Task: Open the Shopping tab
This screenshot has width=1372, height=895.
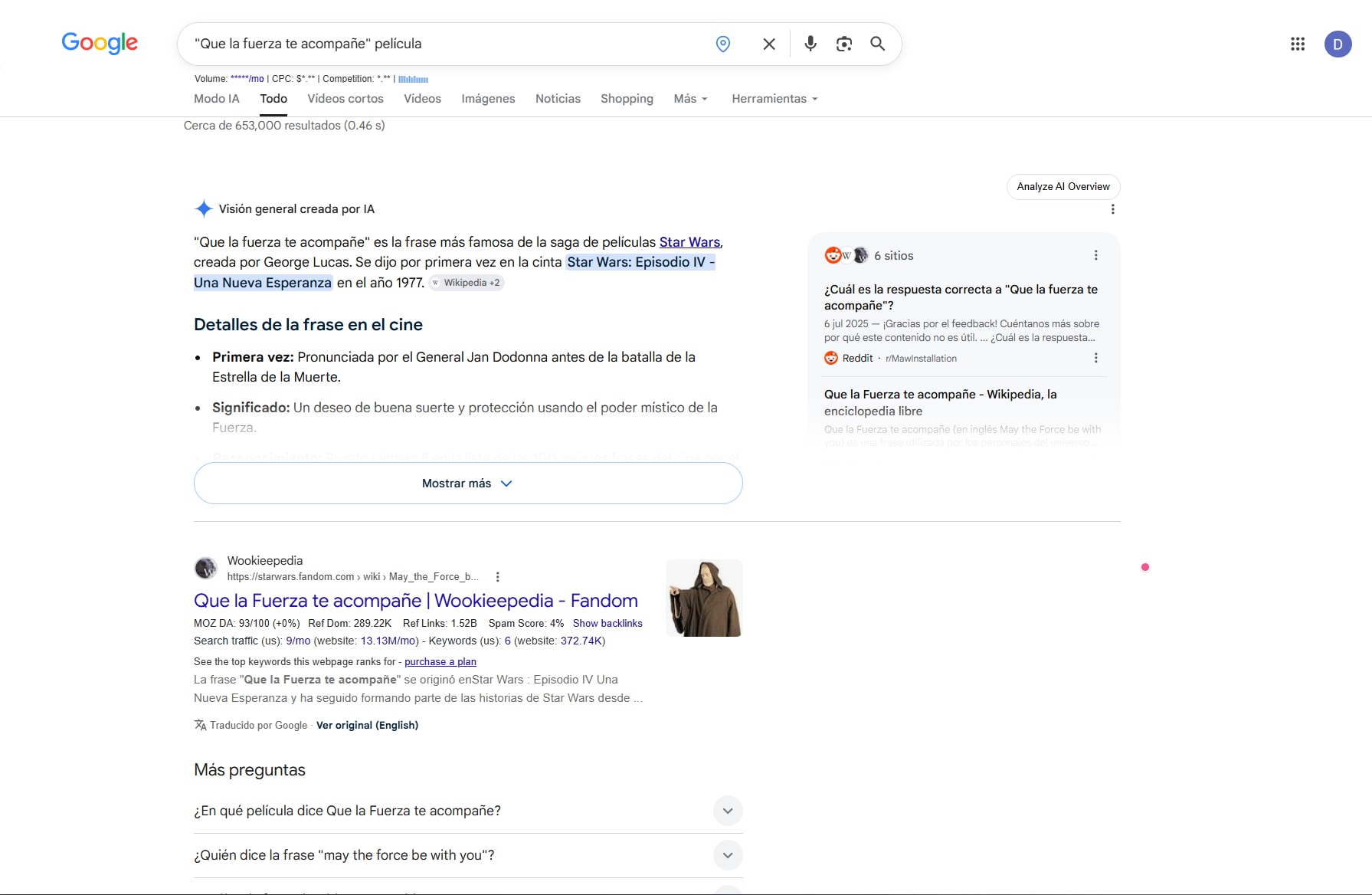Action: (x=627, y=99)
